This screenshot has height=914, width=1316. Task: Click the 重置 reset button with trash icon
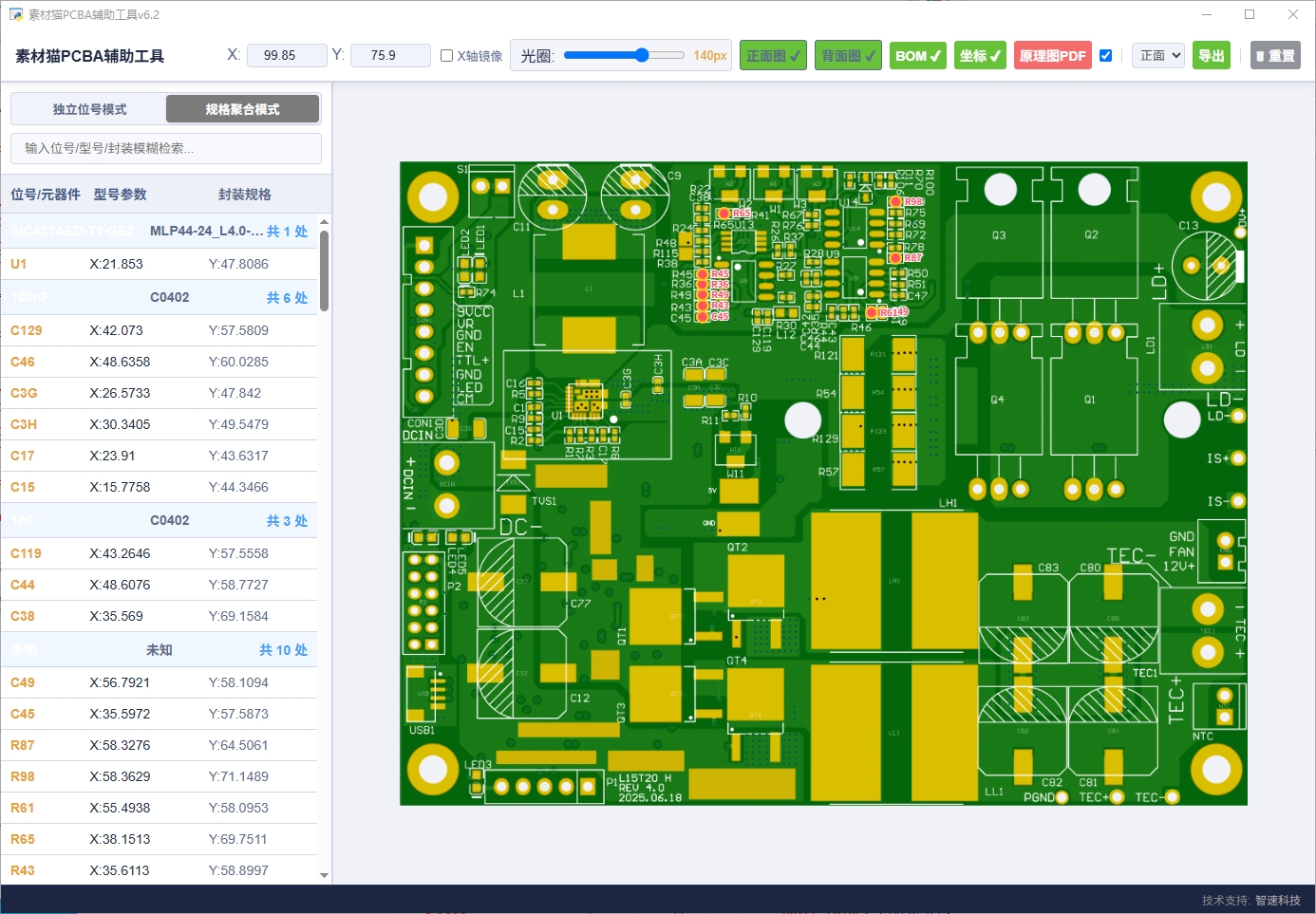click(1275, 56)
